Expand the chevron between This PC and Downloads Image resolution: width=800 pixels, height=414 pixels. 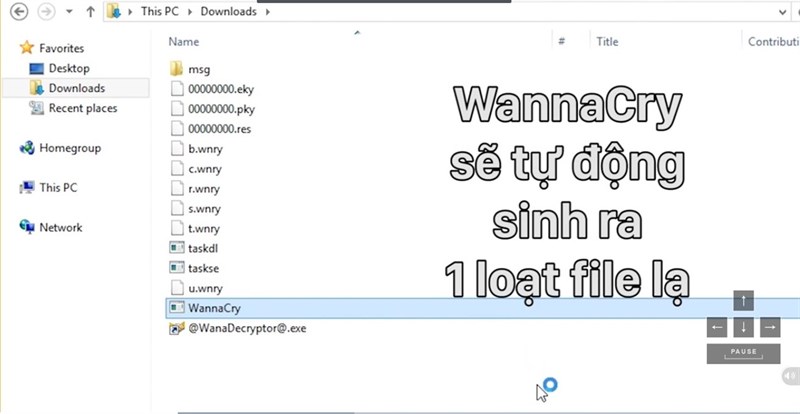click(x=190, y=12)
